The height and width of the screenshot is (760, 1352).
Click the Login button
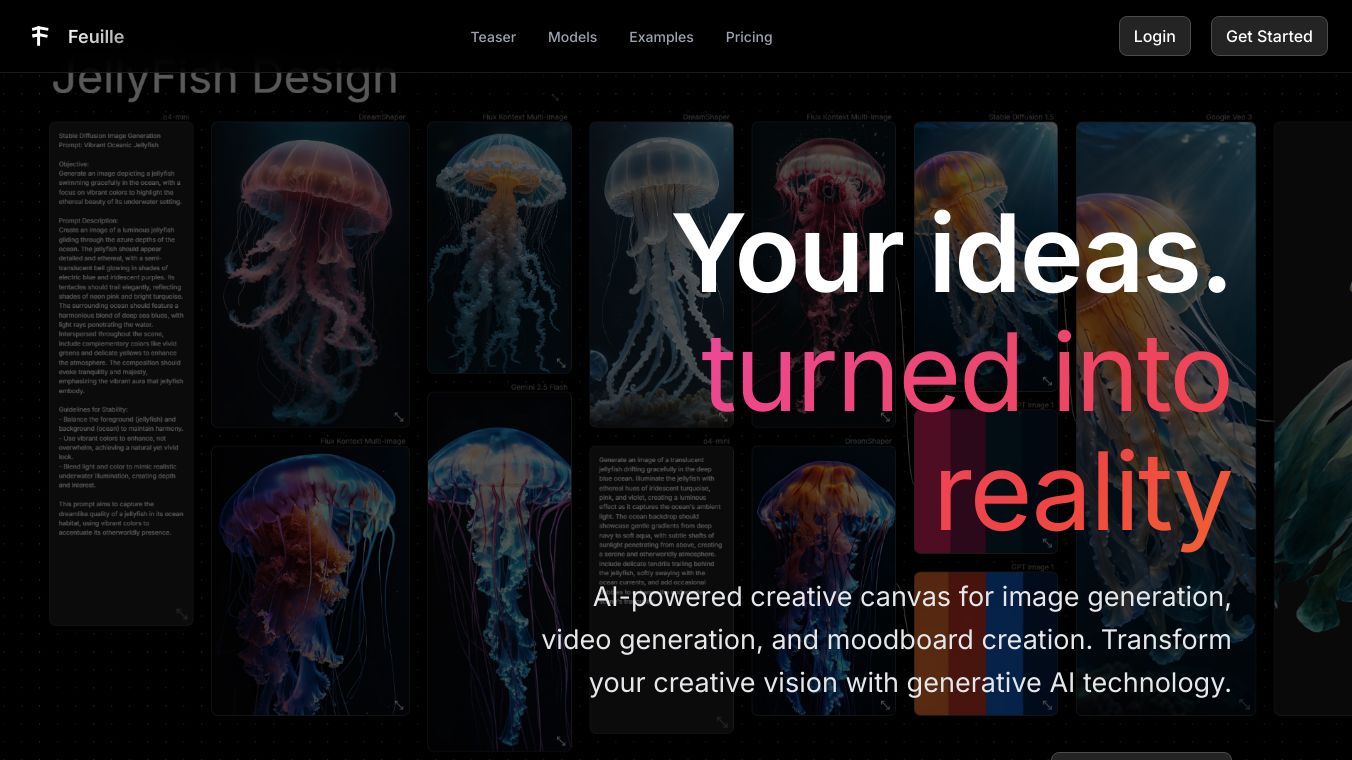point(1154,36)
